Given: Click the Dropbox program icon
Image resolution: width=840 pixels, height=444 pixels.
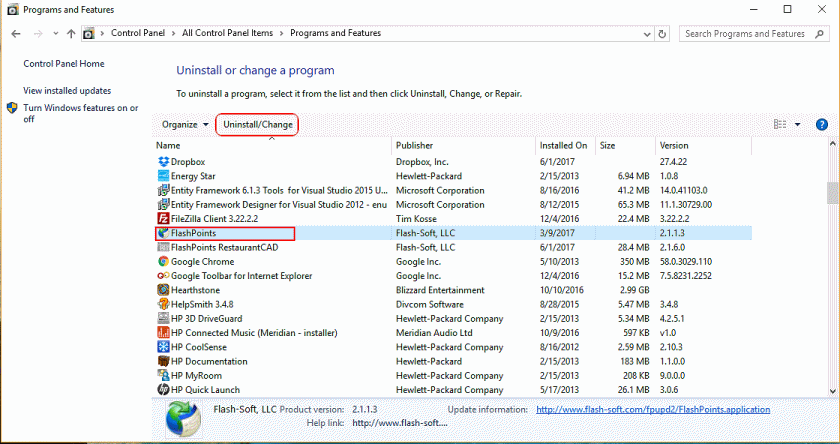Looking at the screenshot, I should pos(163,162).
